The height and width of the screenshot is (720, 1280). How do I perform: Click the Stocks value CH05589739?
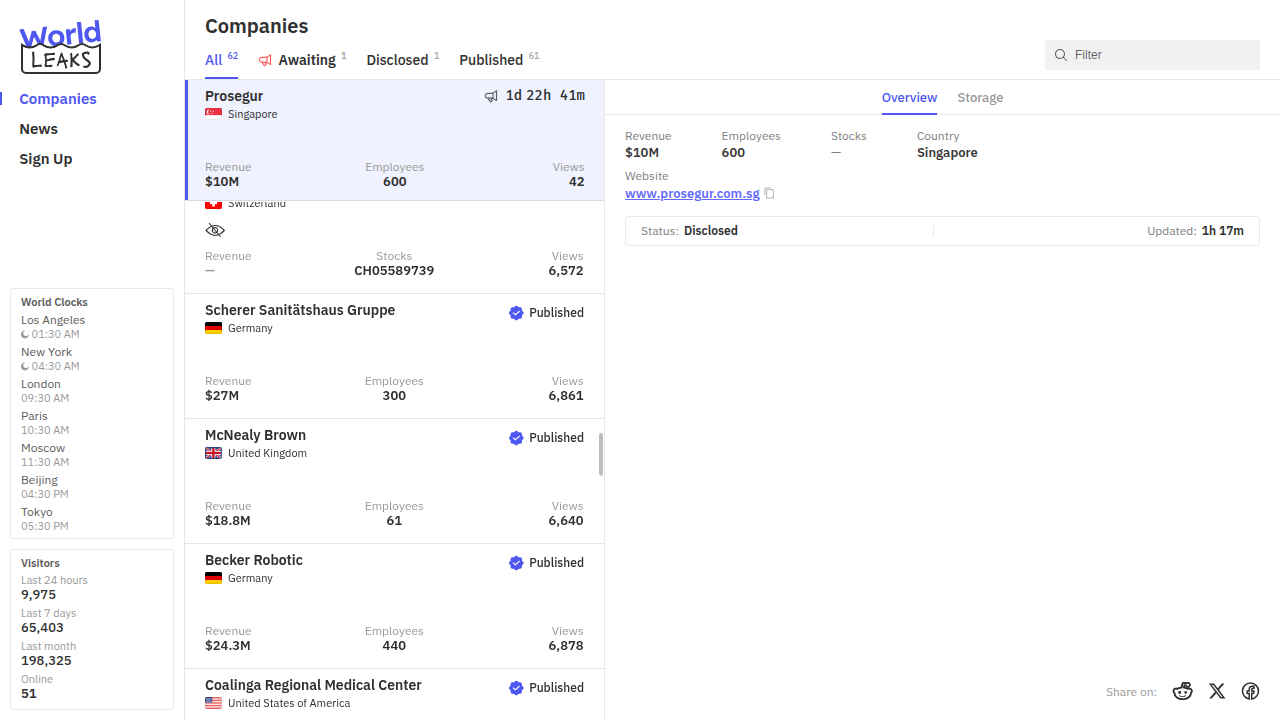point(394,271)
